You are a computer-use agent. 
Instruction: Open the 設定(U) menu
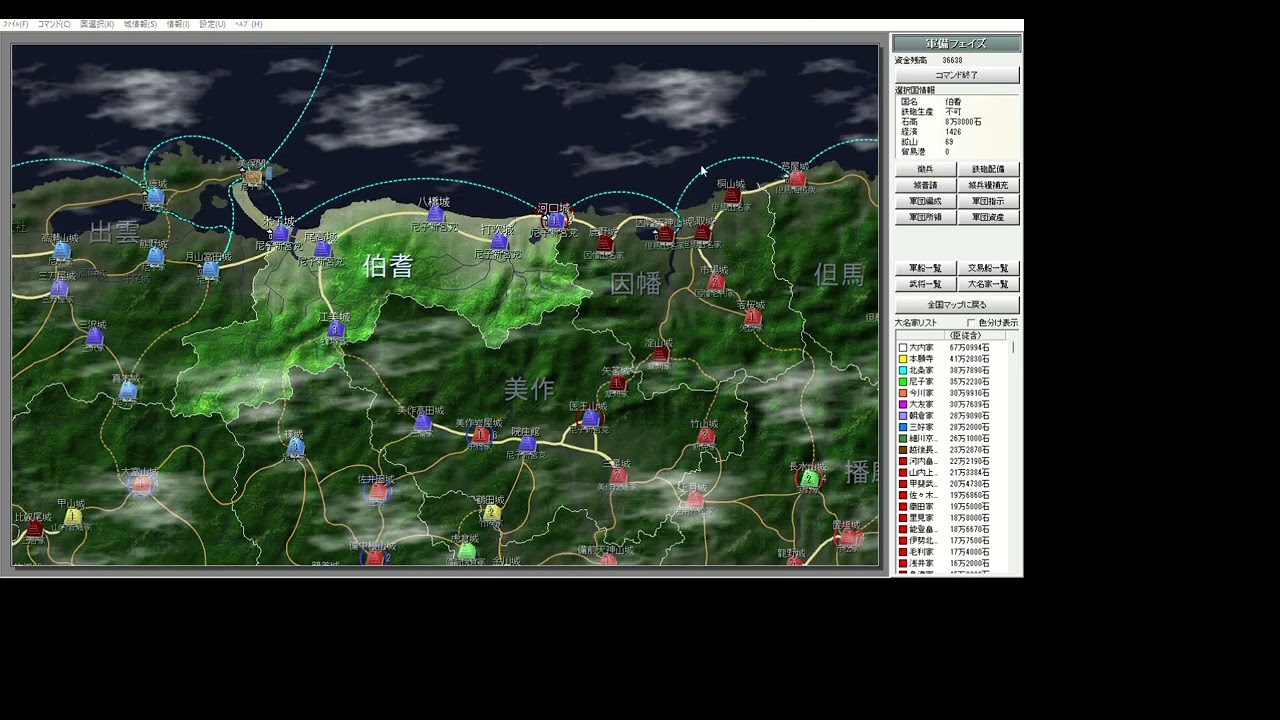(x=212, y=24)
